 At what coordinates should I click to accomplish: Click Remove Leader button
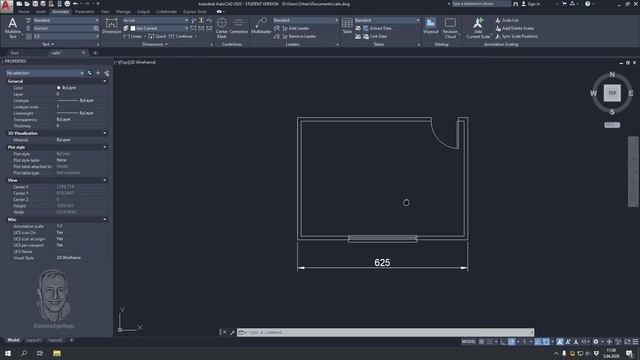(x=298, y=36)
